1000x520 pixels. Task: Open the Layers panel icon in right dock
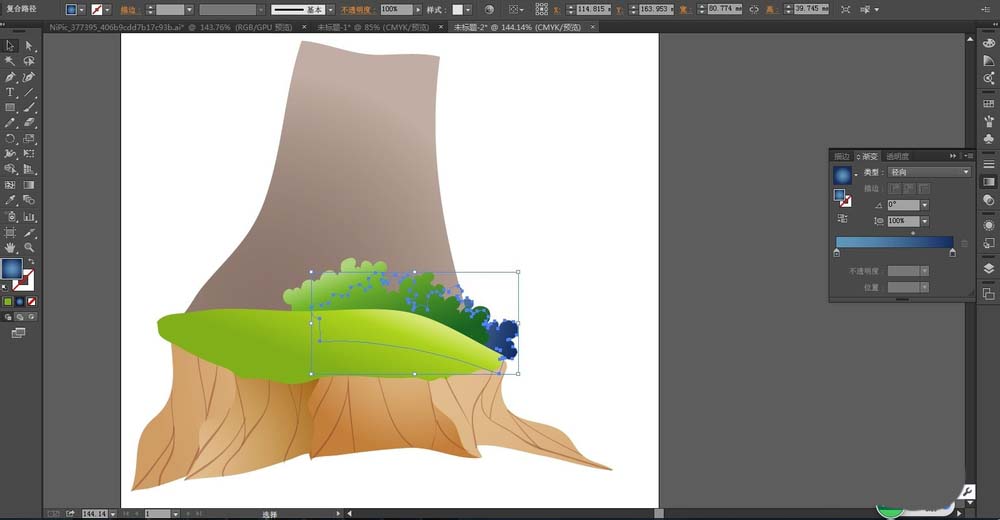click(989, 268)
